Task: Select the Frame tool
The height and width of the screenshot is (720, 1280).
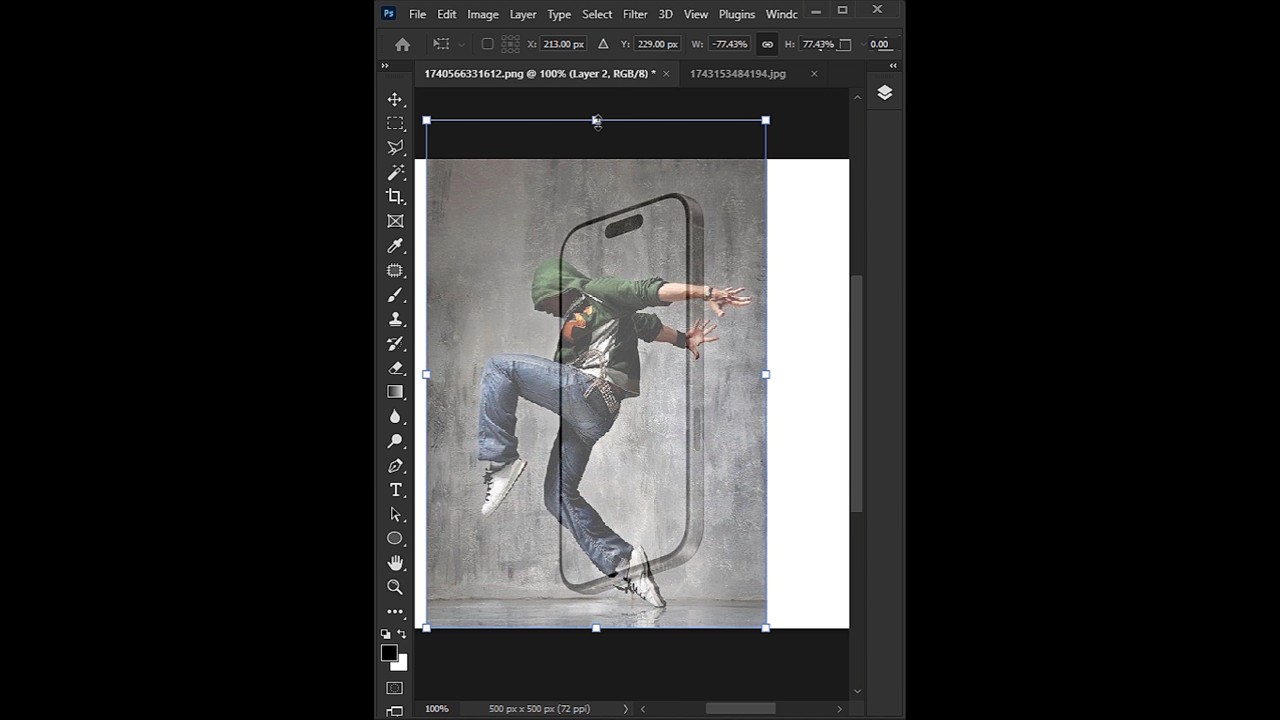Action: (x=395, y=221)
